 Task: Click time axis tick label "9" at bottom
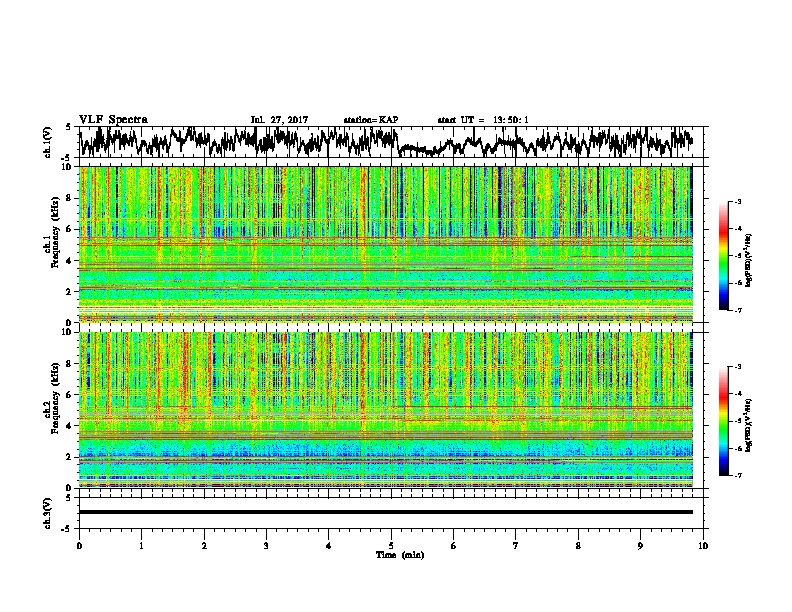[640, 545]
